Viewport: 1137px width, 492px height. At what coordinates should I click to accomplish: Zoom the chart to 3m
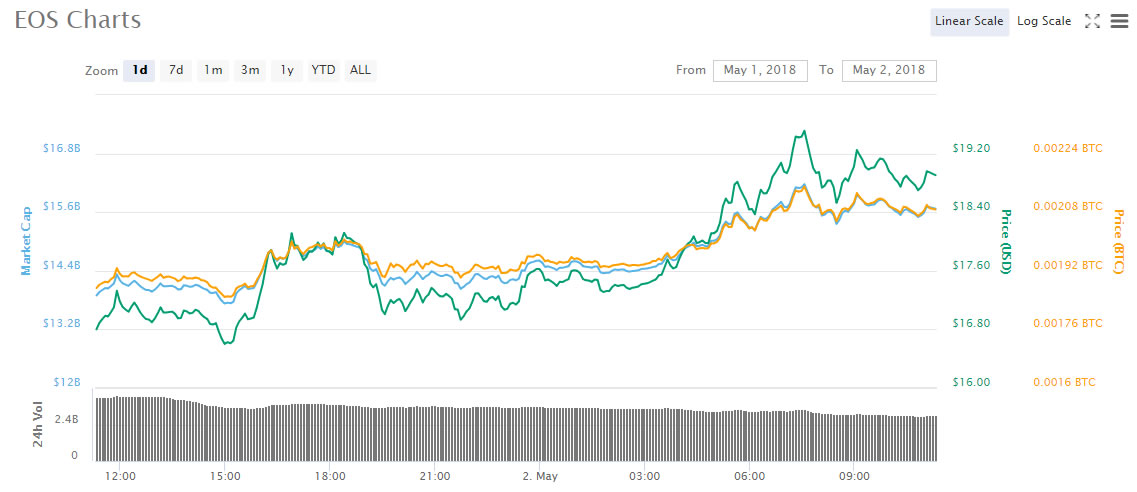click(x=250, y=70)
